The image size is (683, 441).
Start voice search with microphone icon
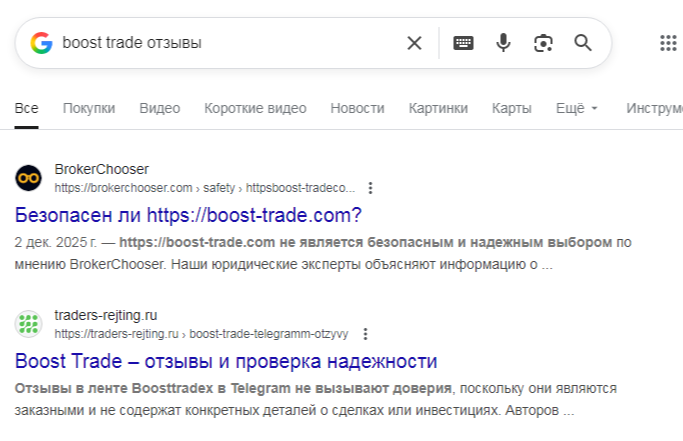pyautogui.click(x=503, y=43)
